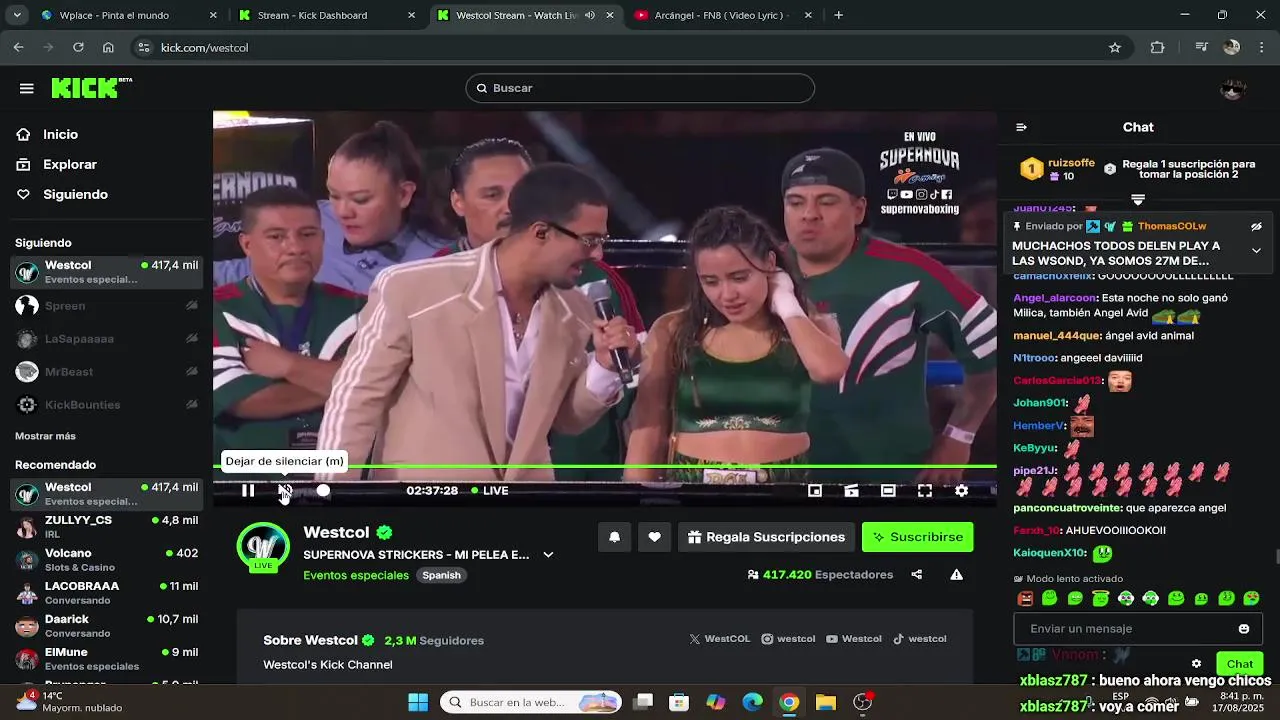Select LaSapaaaaa in followed channels

pyautogui.click(x=106, y=339)
